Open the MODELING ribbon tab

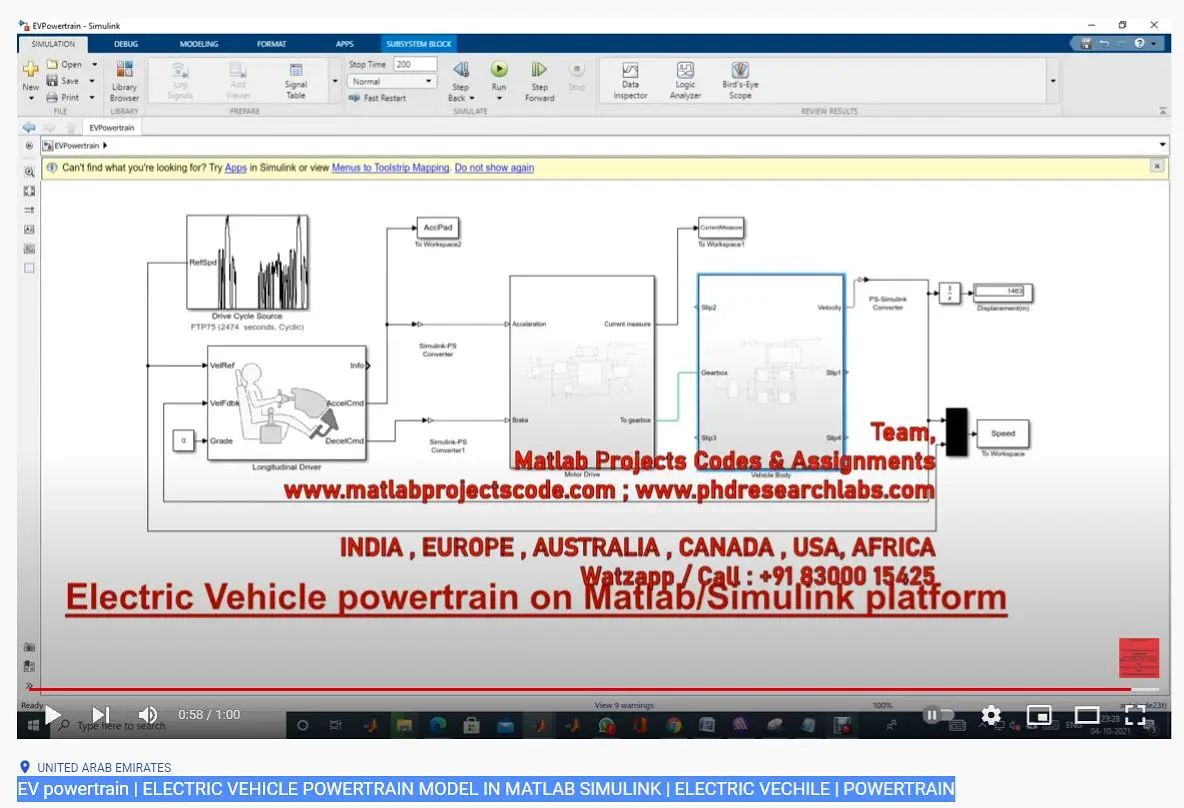point(199,44)
